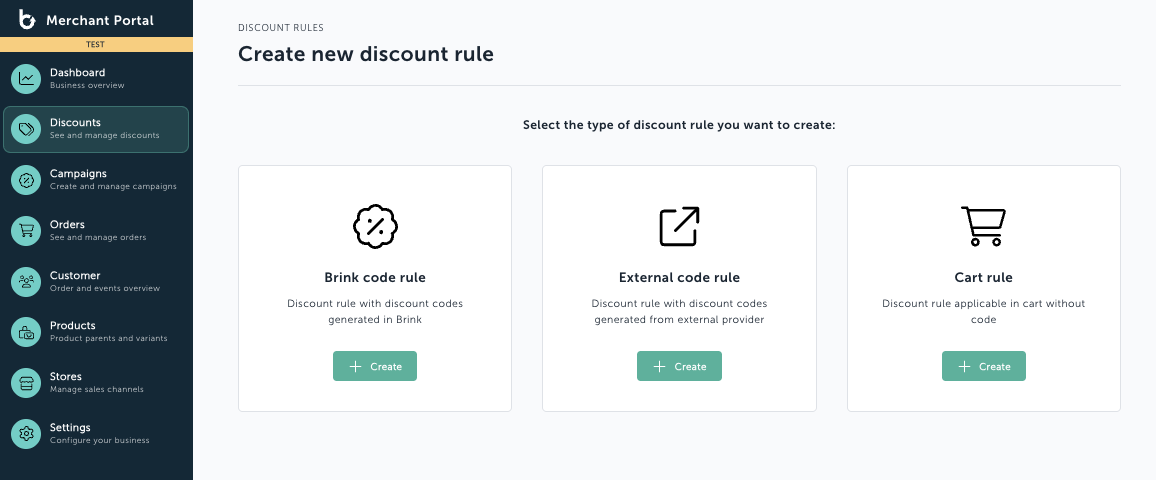
Task: Open Campaigns via its percent badge icon
Action: coord(27,180)
